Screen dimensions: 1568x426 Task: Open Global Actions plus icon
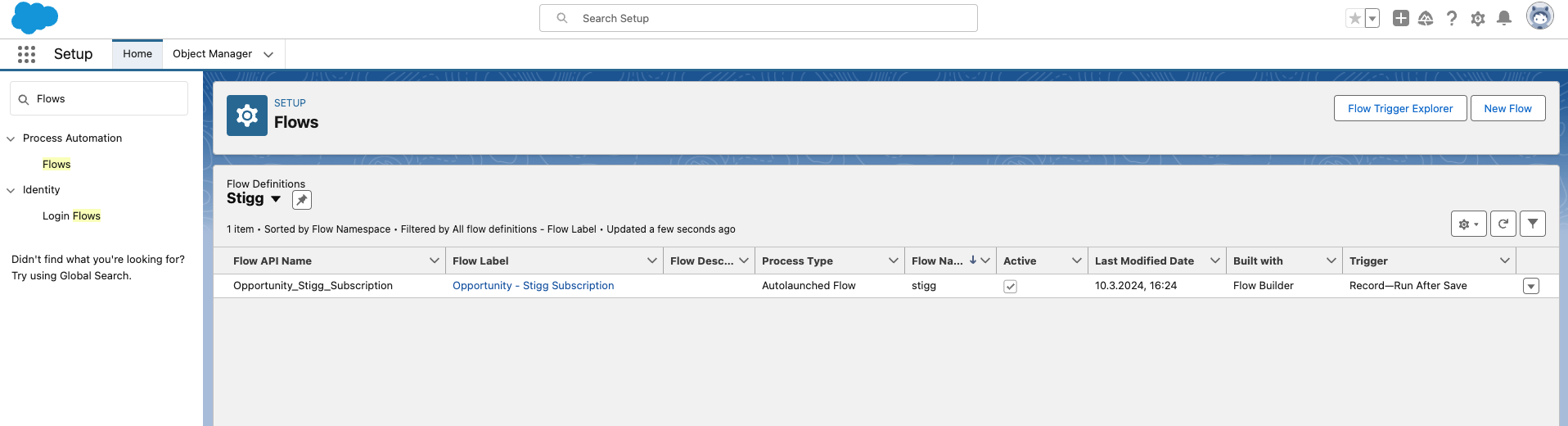[1401, 18]
